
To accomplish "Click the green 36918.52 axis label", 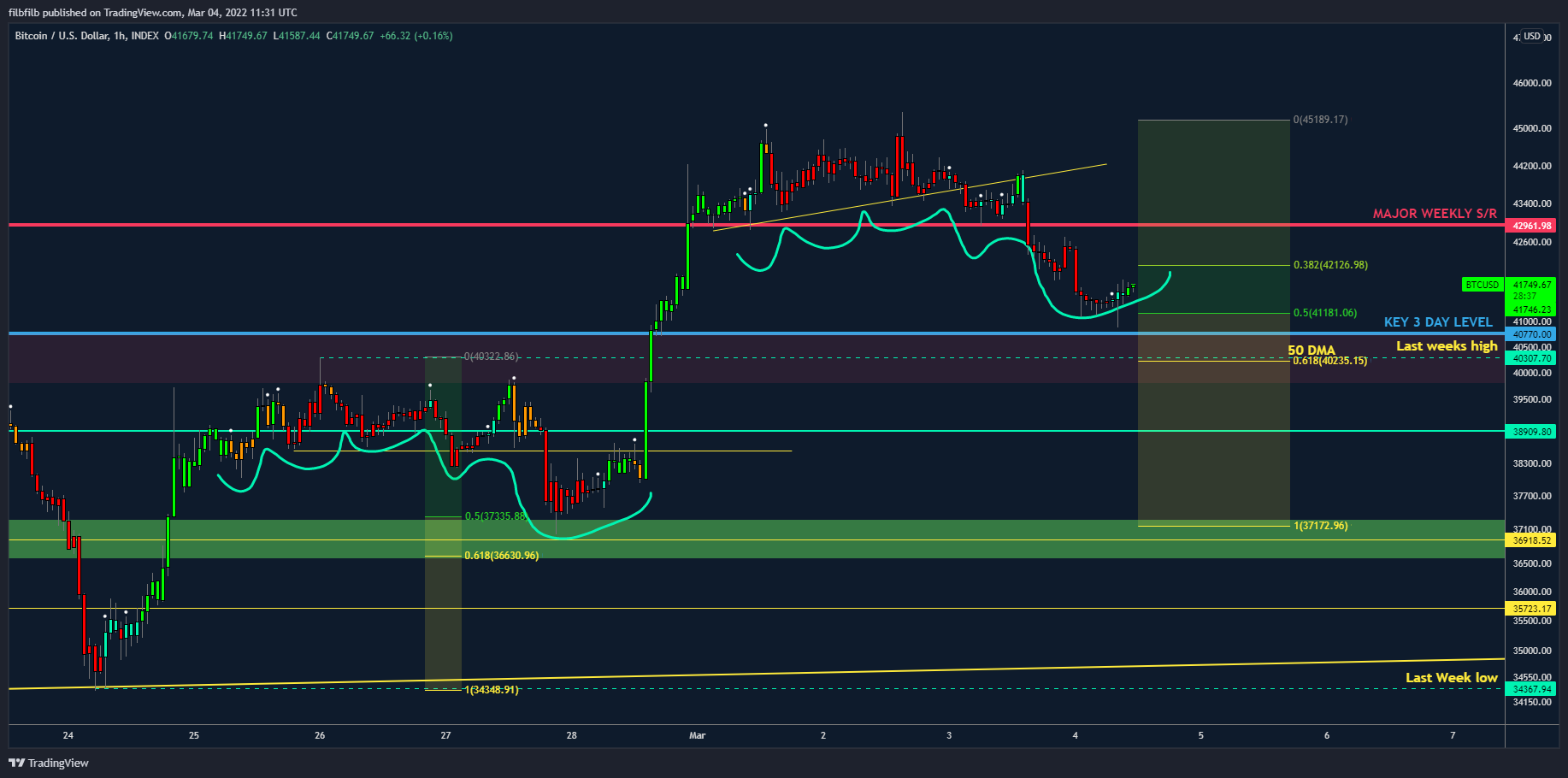I will (x=1531, y=540).
